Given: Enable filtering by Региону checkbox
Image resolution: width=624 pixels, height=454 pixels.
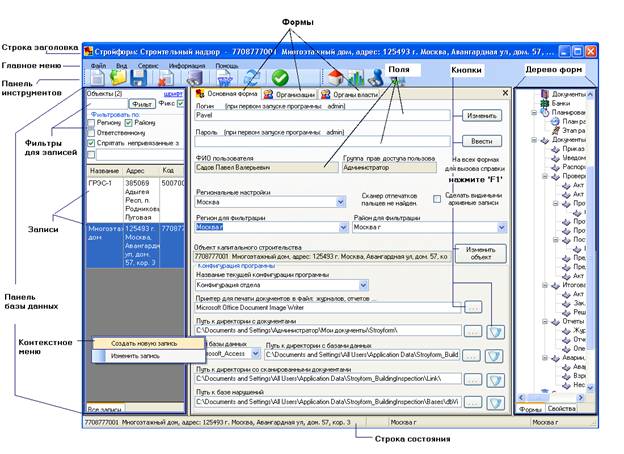Looking at the screenshot, I should click(92, 123).
